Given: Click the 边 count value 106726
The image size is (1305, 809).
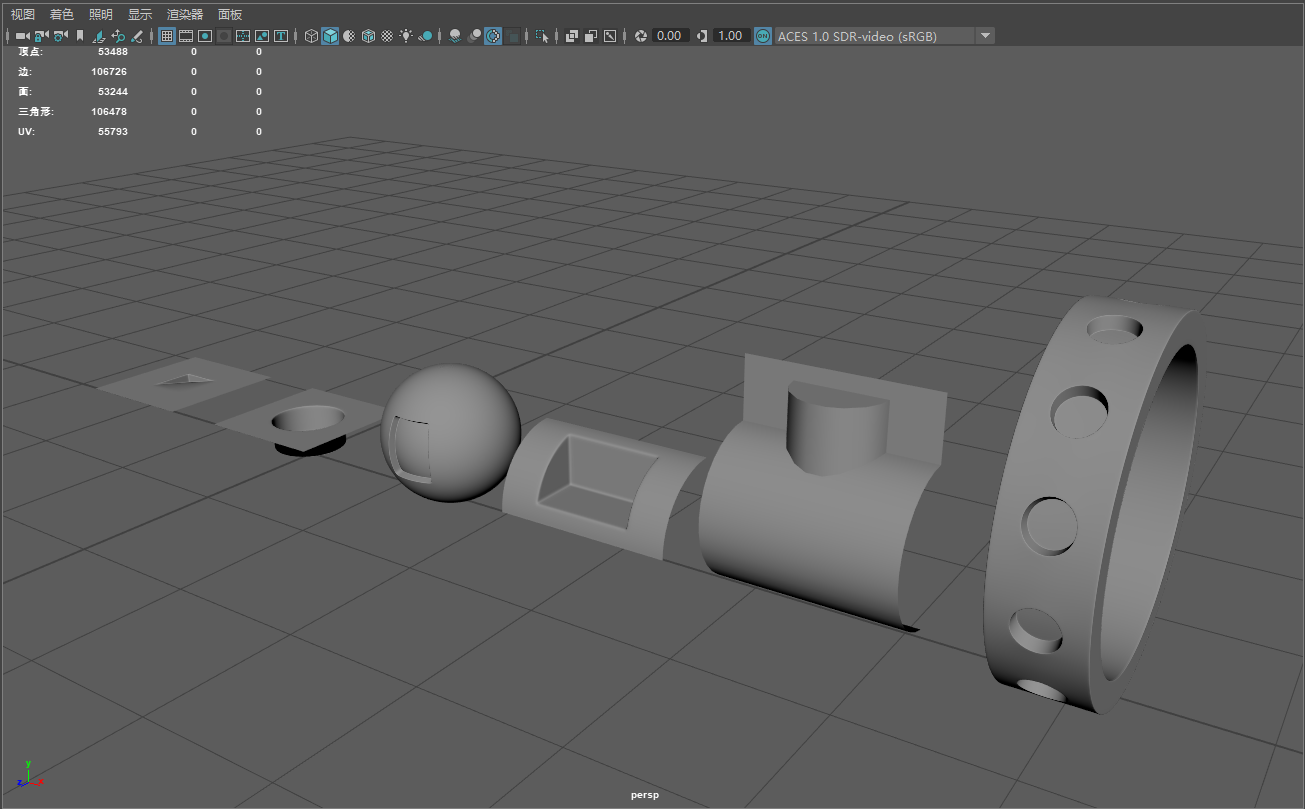Looking at the screenshot, I should (109, 72).
